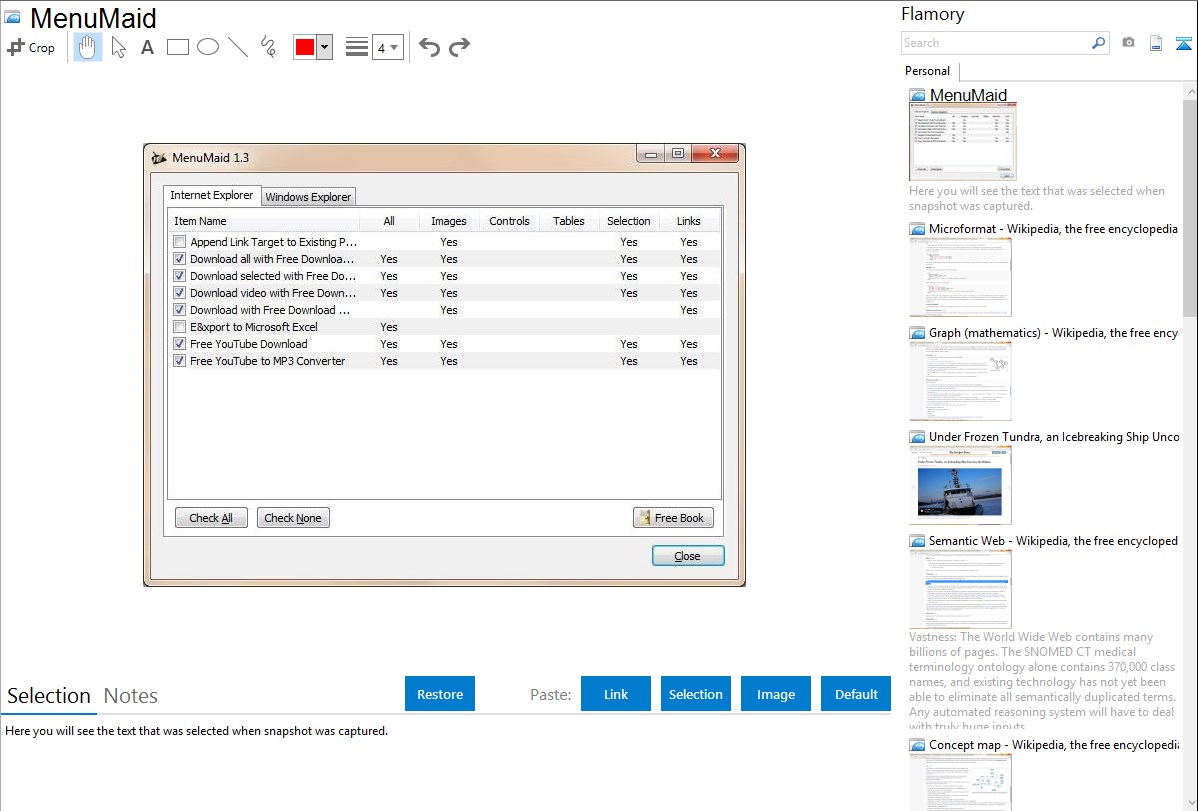Click the icon beside the Concept map title
This screenshot has width=1198, height=811.
(x=918, y=745)
